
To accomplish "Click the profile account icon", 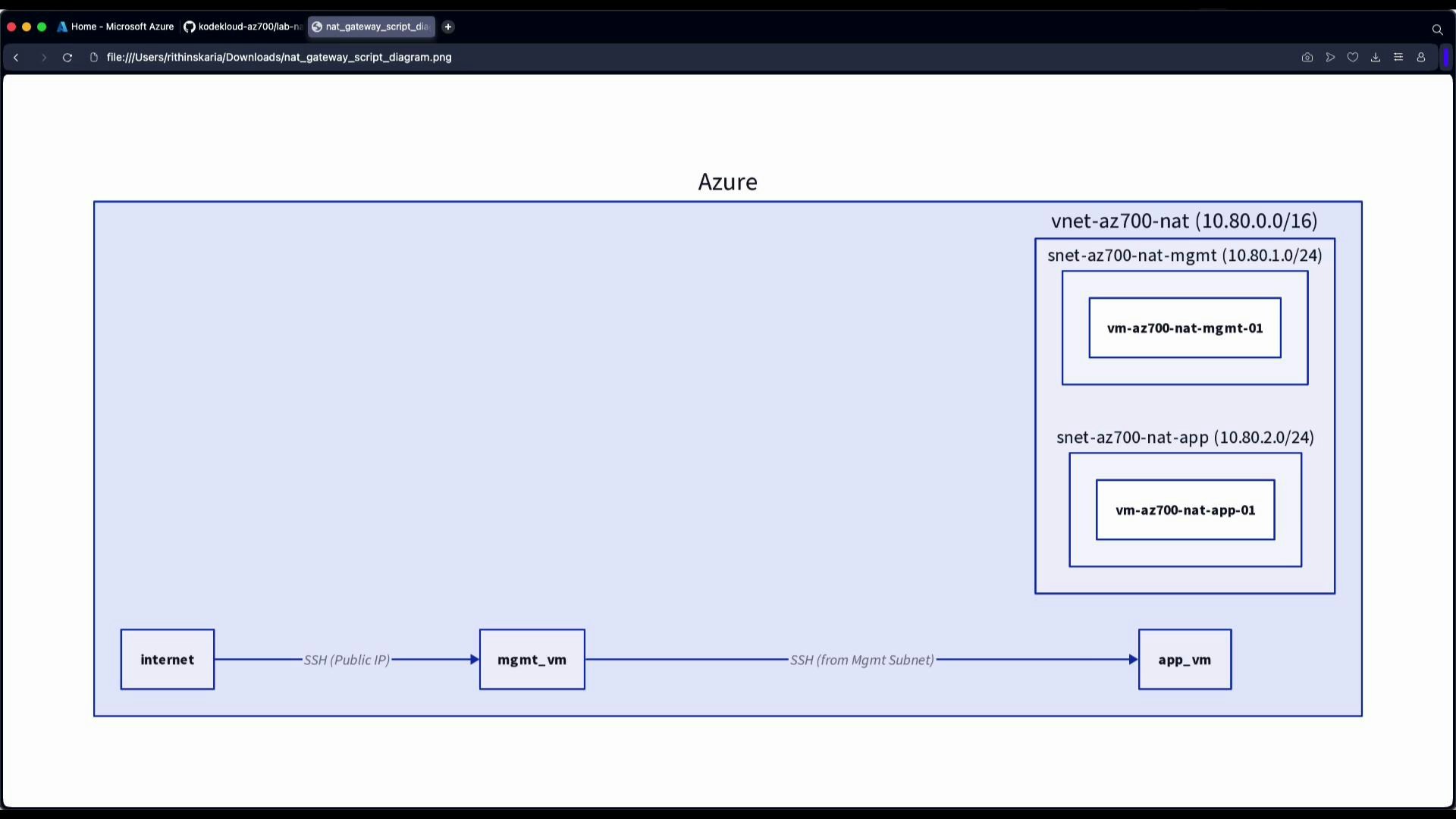I will tap(1421, 57).
